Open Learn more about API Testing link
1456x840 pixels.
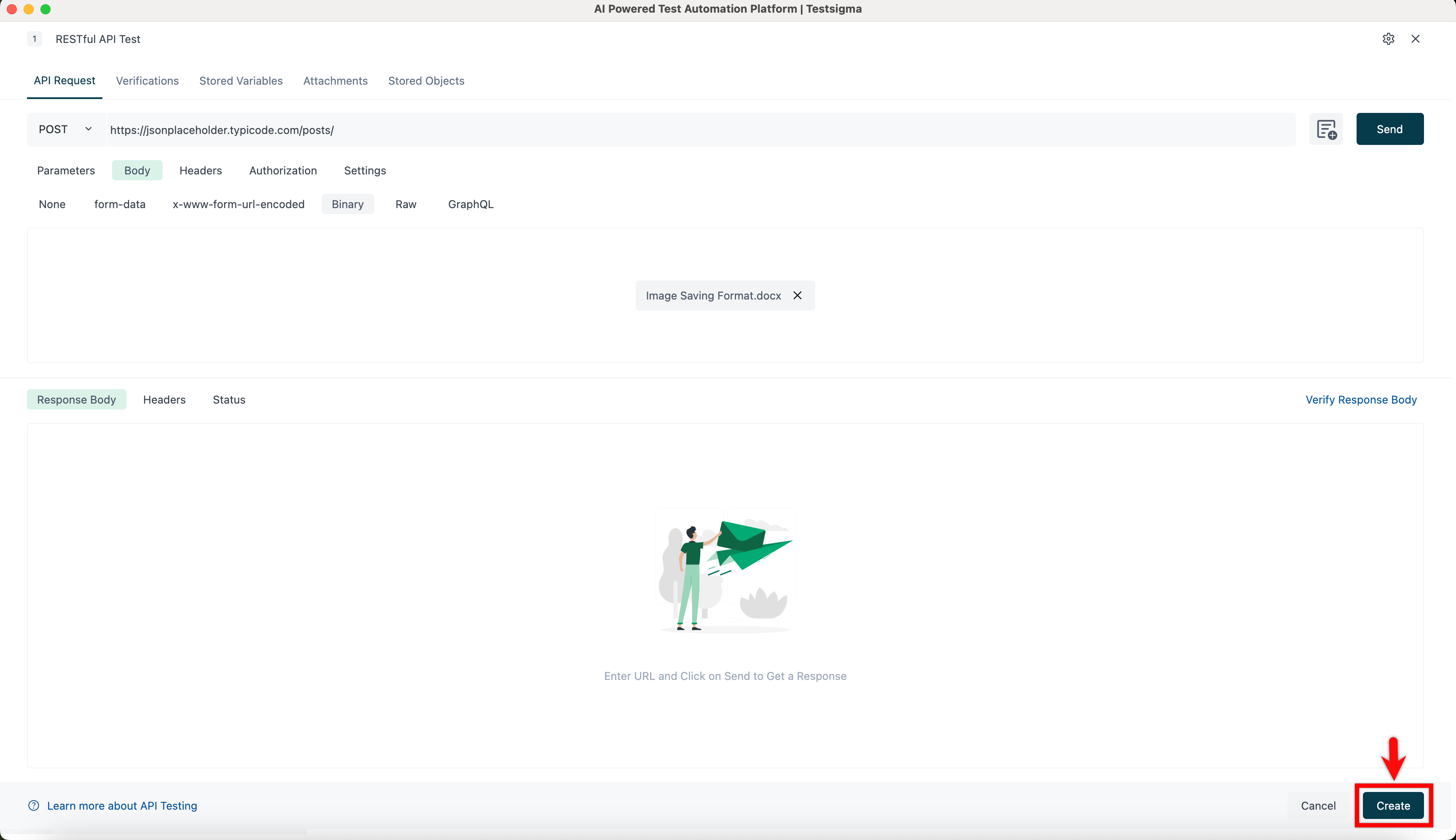pos(122,805)
